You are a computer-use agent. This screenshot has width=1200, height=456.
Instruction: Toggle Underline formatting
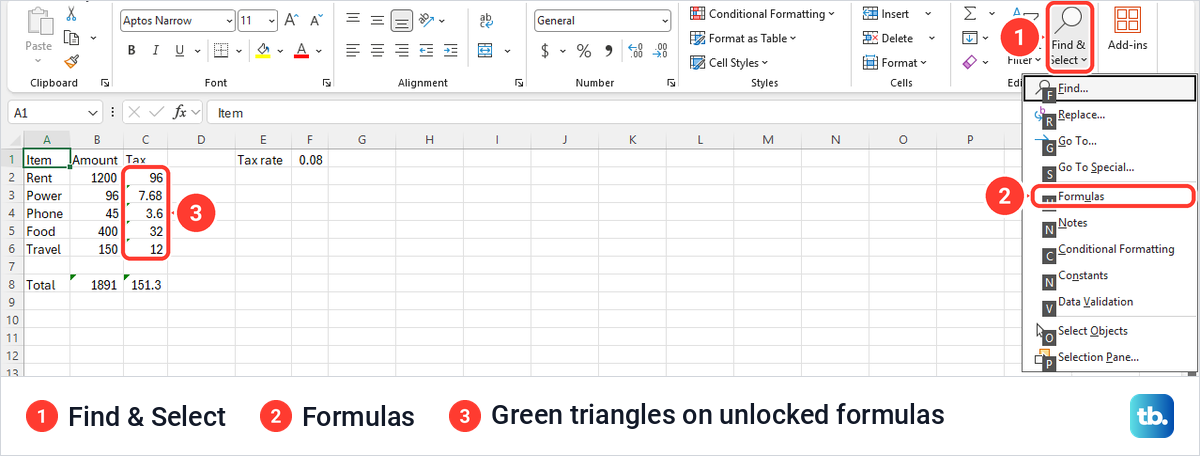(x=182, y=51)
